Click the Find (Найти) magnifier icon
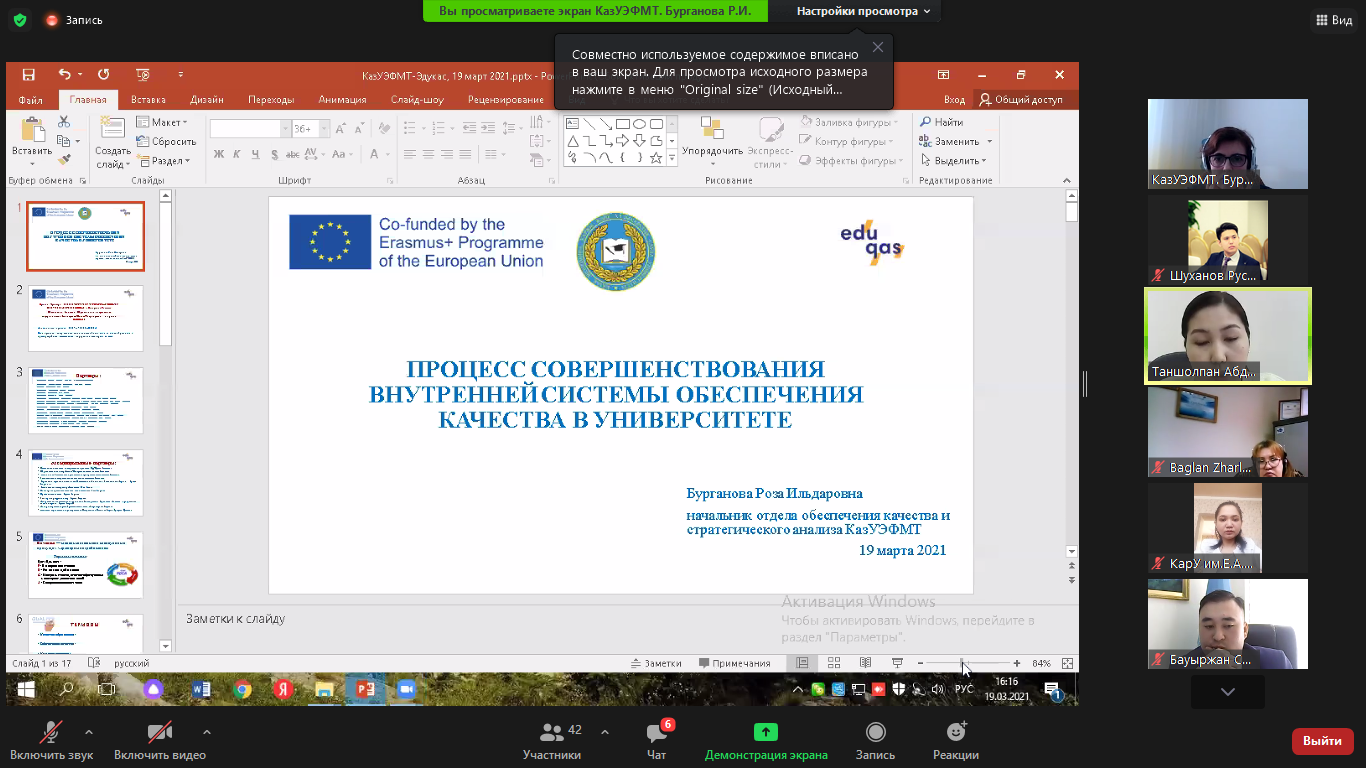Viewport: 1366px width, 768px height. 926,122
